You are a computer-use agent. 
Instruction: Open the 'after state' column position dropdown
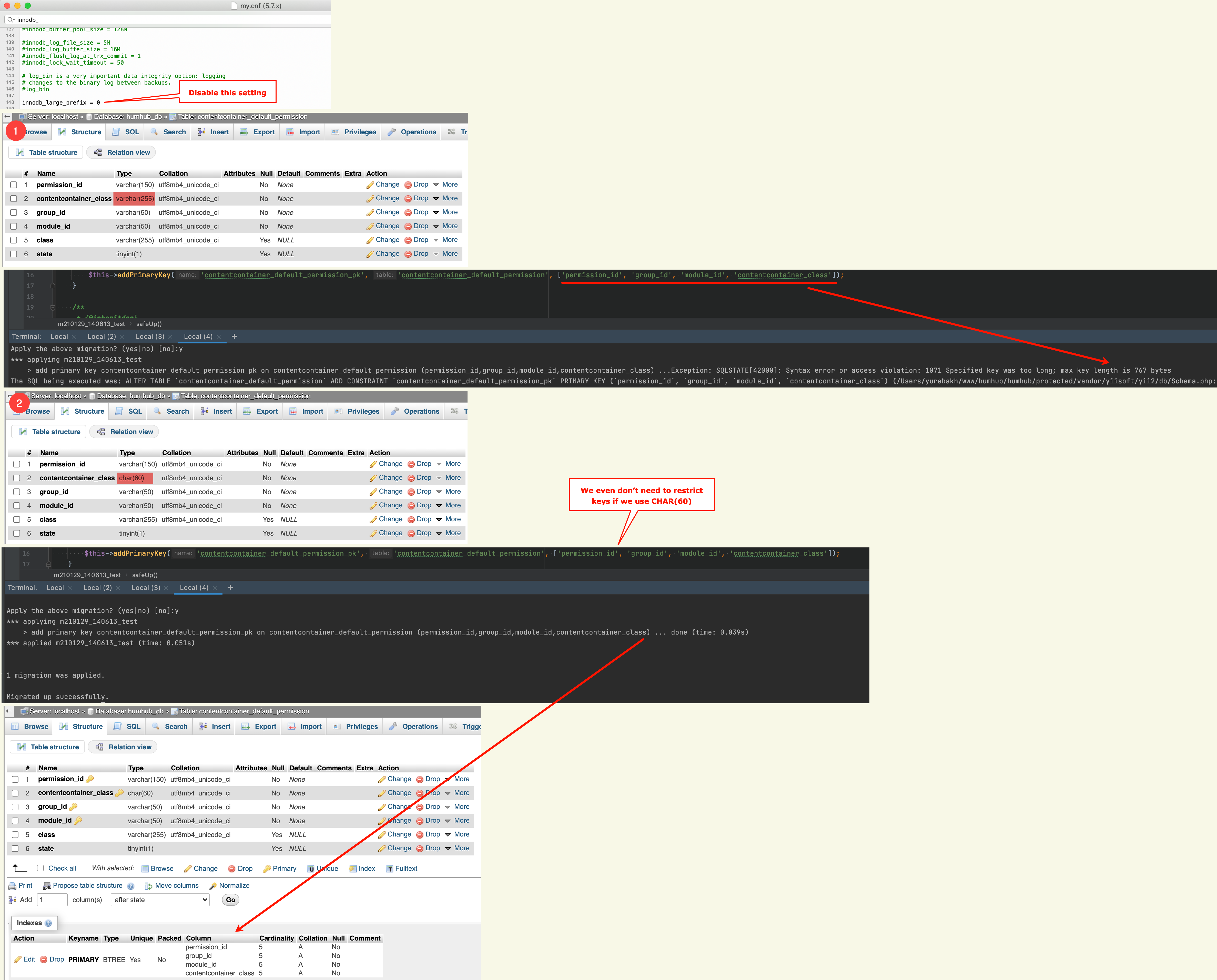coord(160,899)
